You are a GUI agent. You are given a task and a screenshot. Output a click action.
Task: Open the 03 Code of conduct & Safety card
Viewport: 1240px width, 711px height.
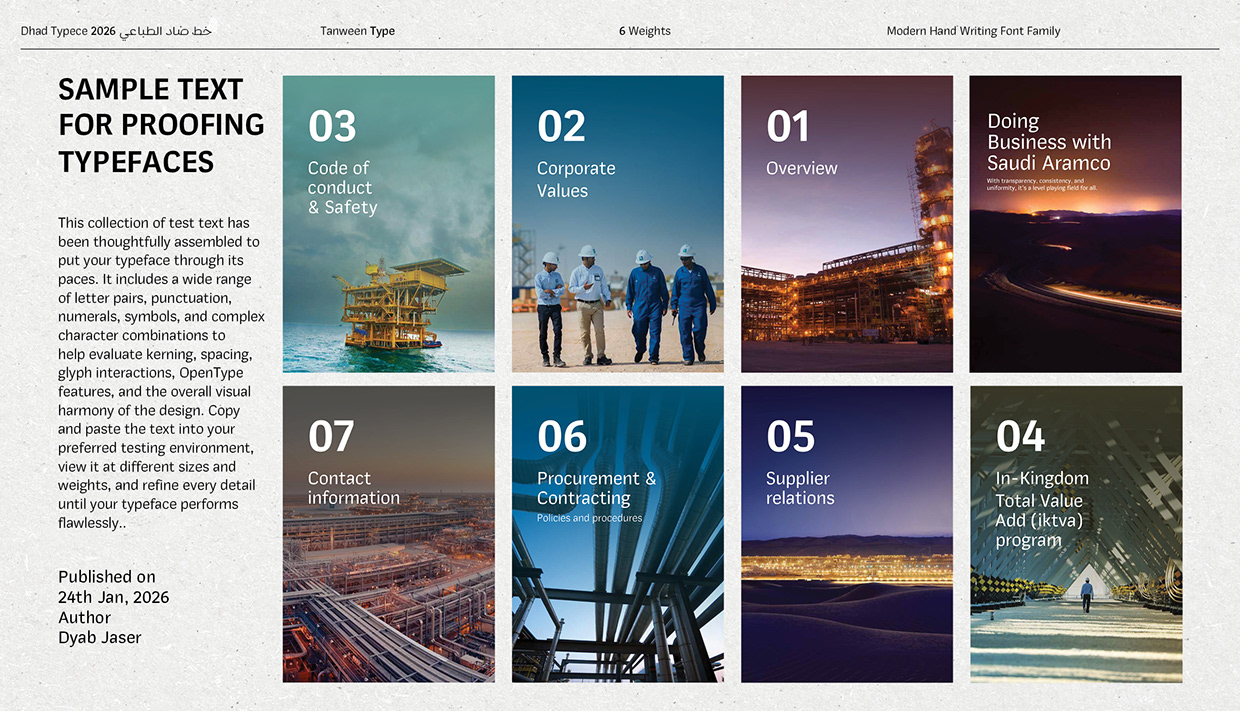click(x=389, y=224)
